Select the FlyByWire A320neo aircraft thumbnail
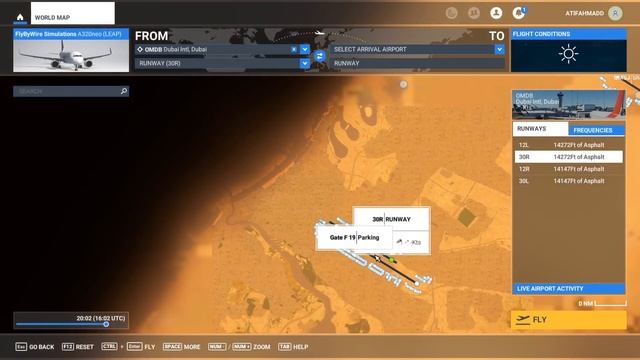The height and width of the screenshot is (360, 640). 71,55
